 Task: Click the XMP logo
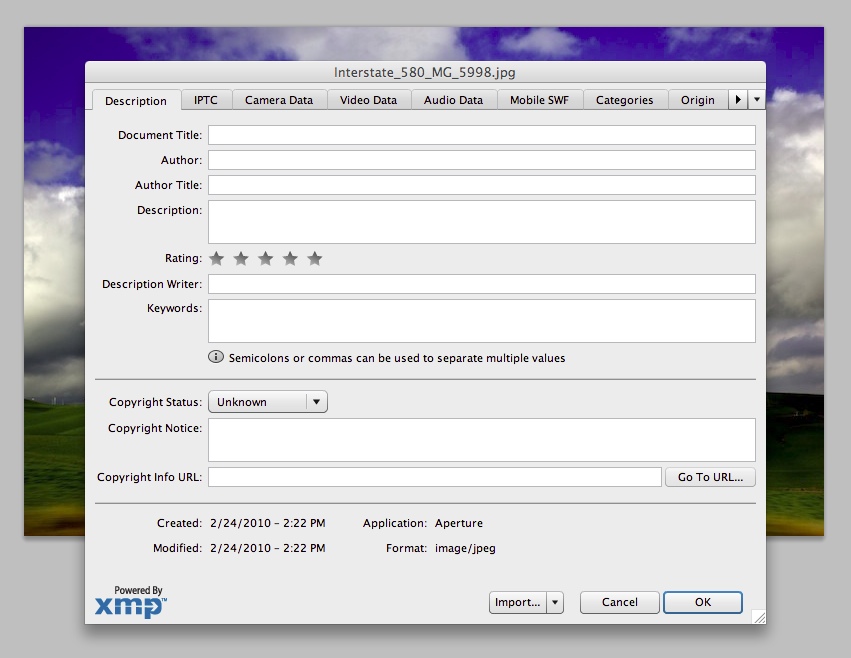click(x=130, y=603)
